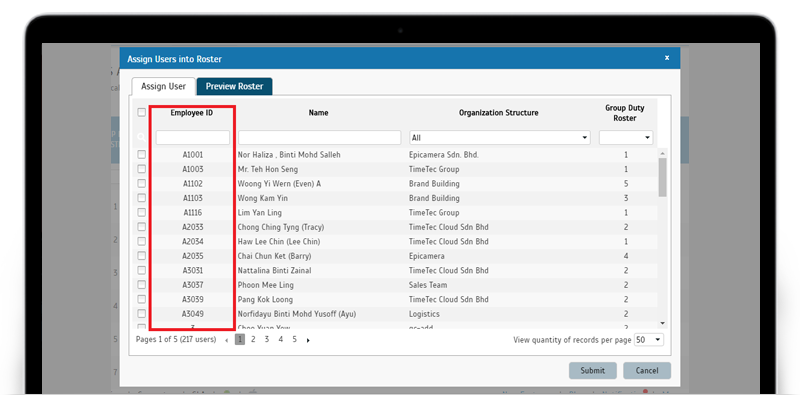Click employee ID A3039 cell
The height and width of the screenshot is (395, 800).
[x=193, y=299]
